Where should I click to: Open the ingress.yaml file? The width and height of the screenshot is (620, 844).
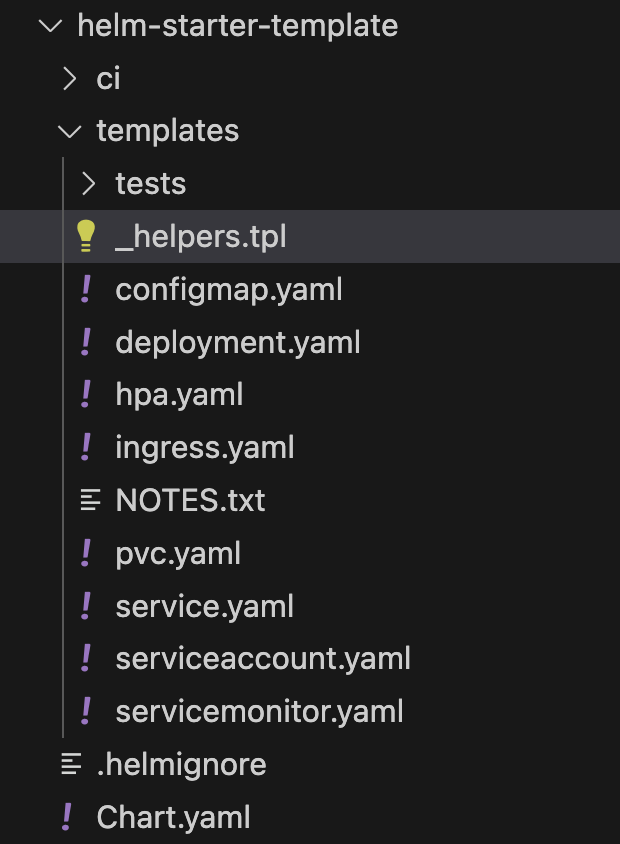[205, 447]
